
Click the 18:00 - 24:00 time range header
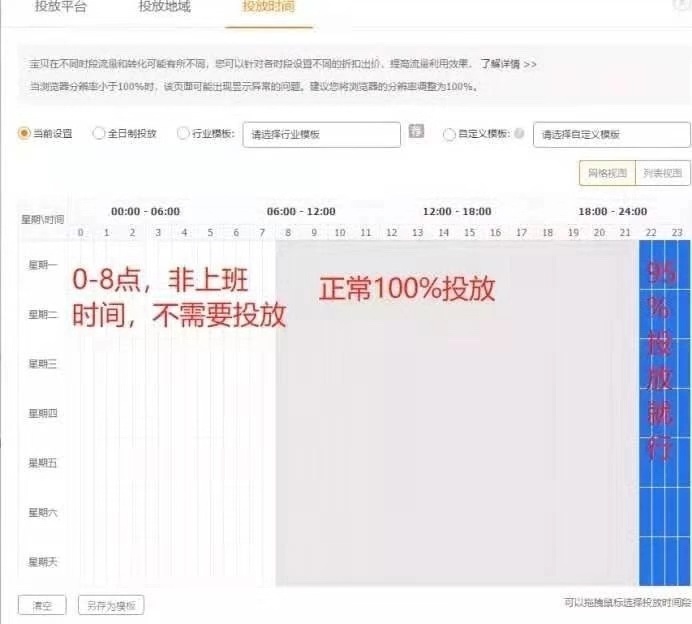pos(613,211)
